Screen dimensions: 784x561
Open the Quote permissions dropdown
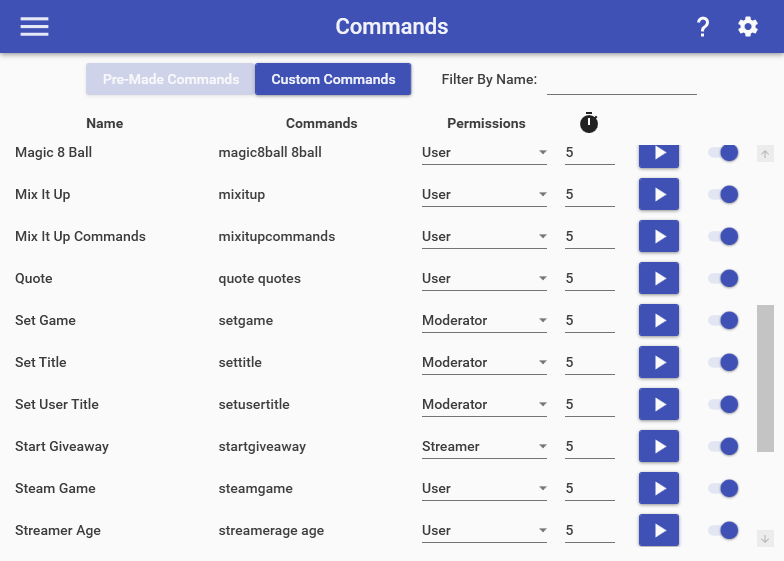[484, 278]
